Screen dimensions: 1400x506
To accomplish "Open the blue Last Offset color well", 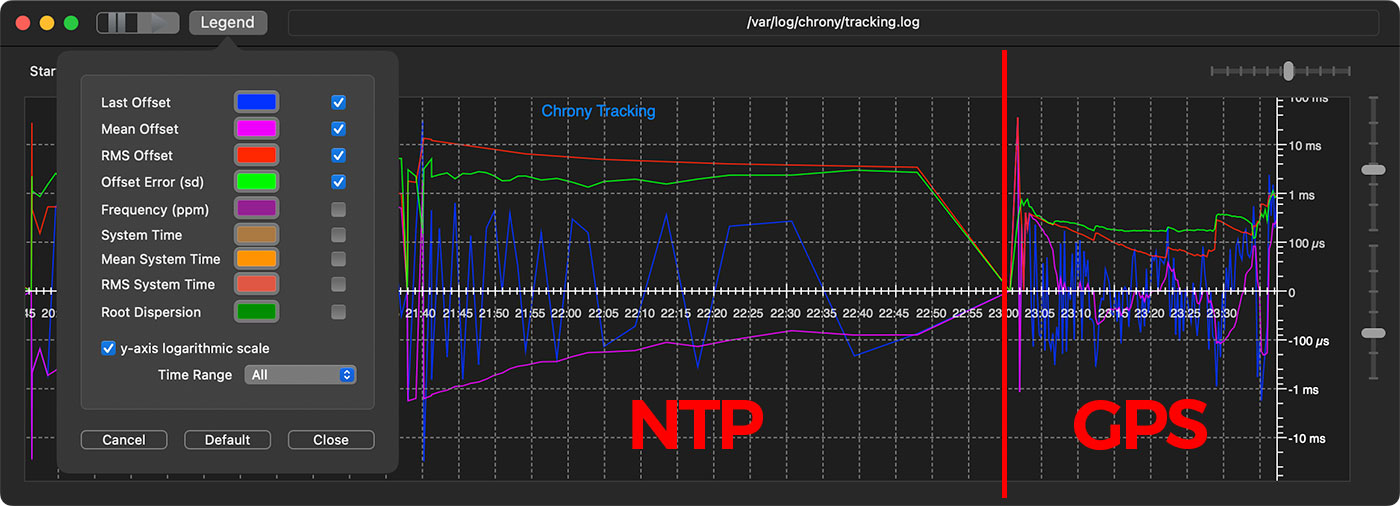I will pos(256,102).
